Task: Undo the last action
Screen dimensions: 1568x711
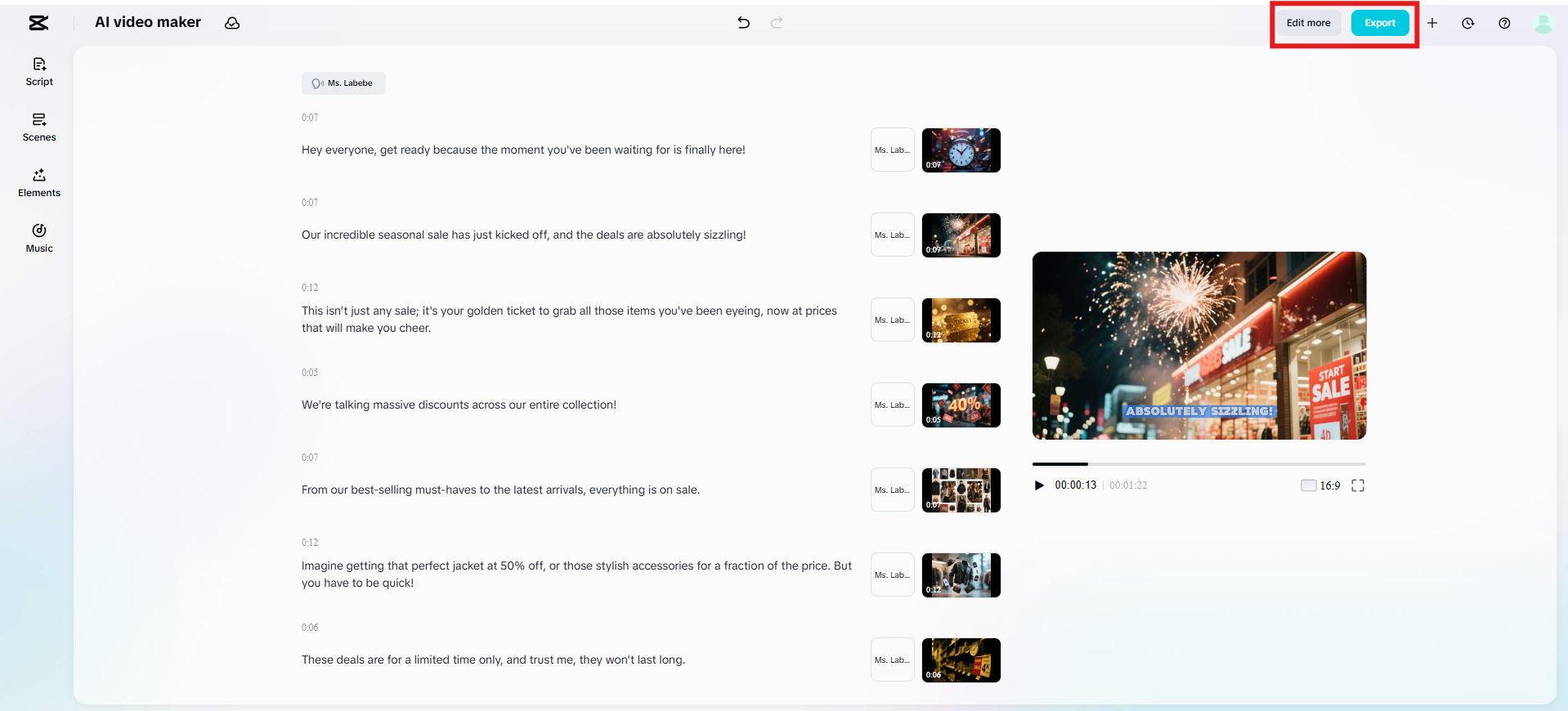Action: pos(743,23)
